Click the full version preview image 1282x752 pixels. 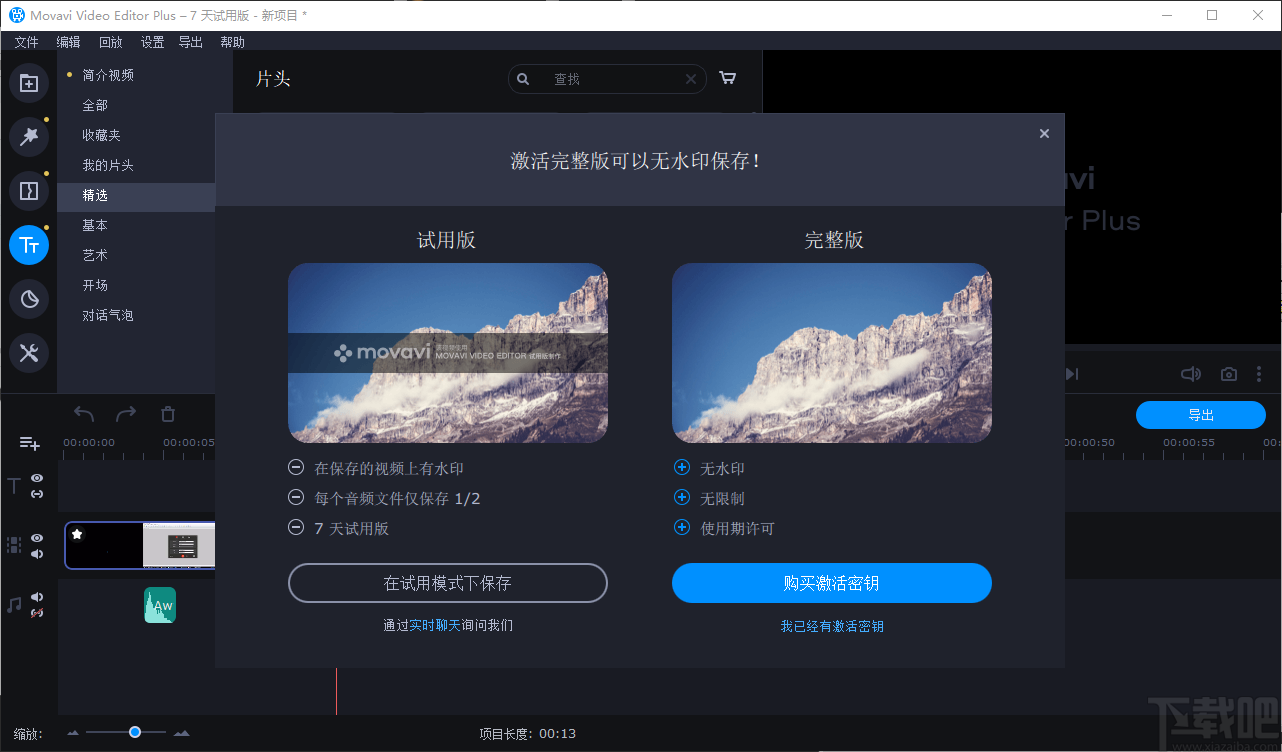pos(832,353)
